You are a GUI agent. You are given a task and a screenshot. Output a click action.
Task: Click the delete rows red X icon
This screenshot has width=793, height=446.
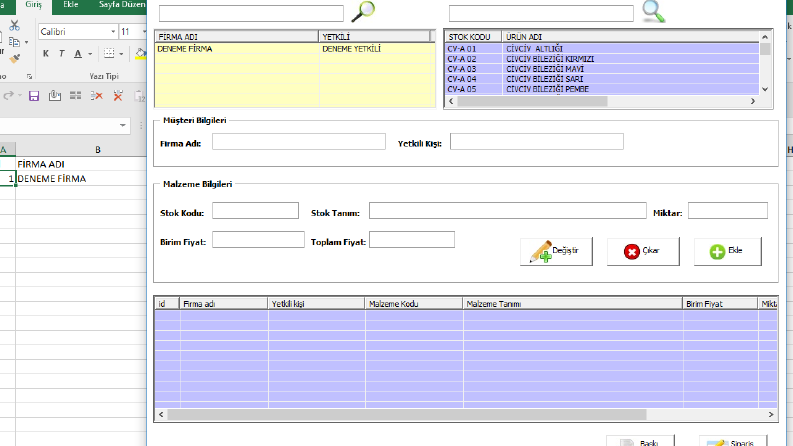pyautogui.click(x=97, y=96)
